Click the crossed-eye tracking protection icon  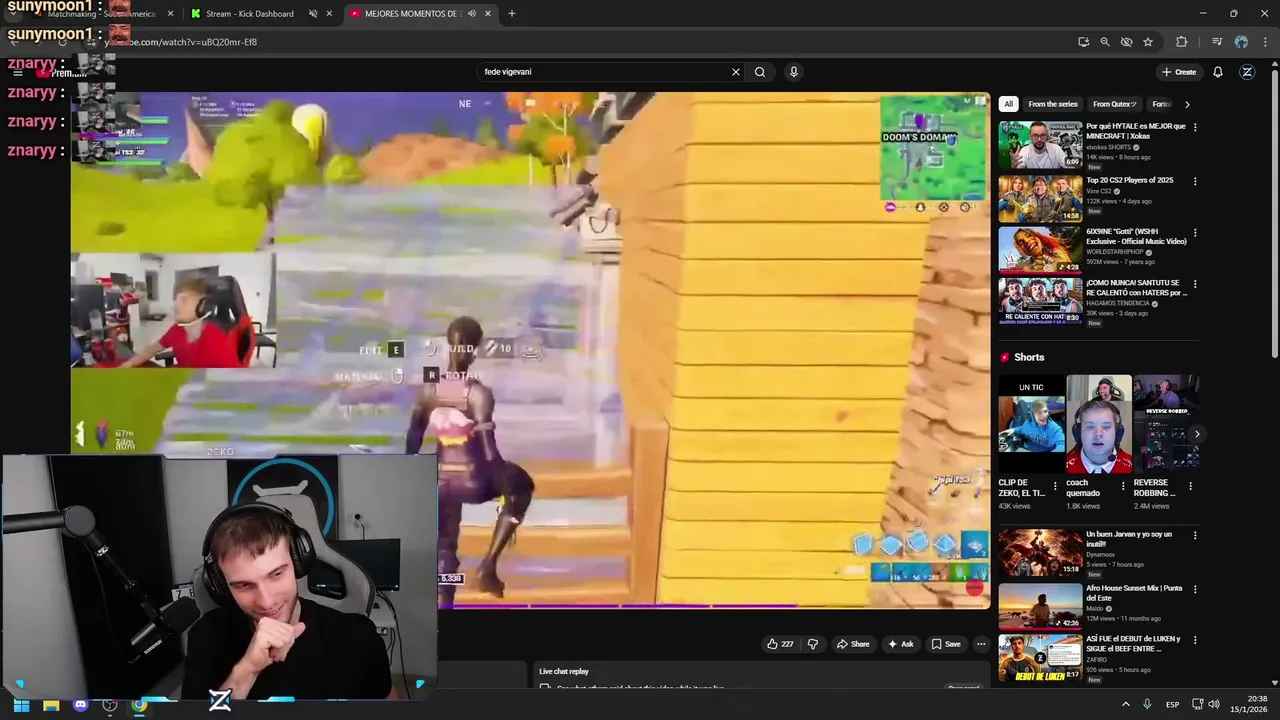(1126, 42)
